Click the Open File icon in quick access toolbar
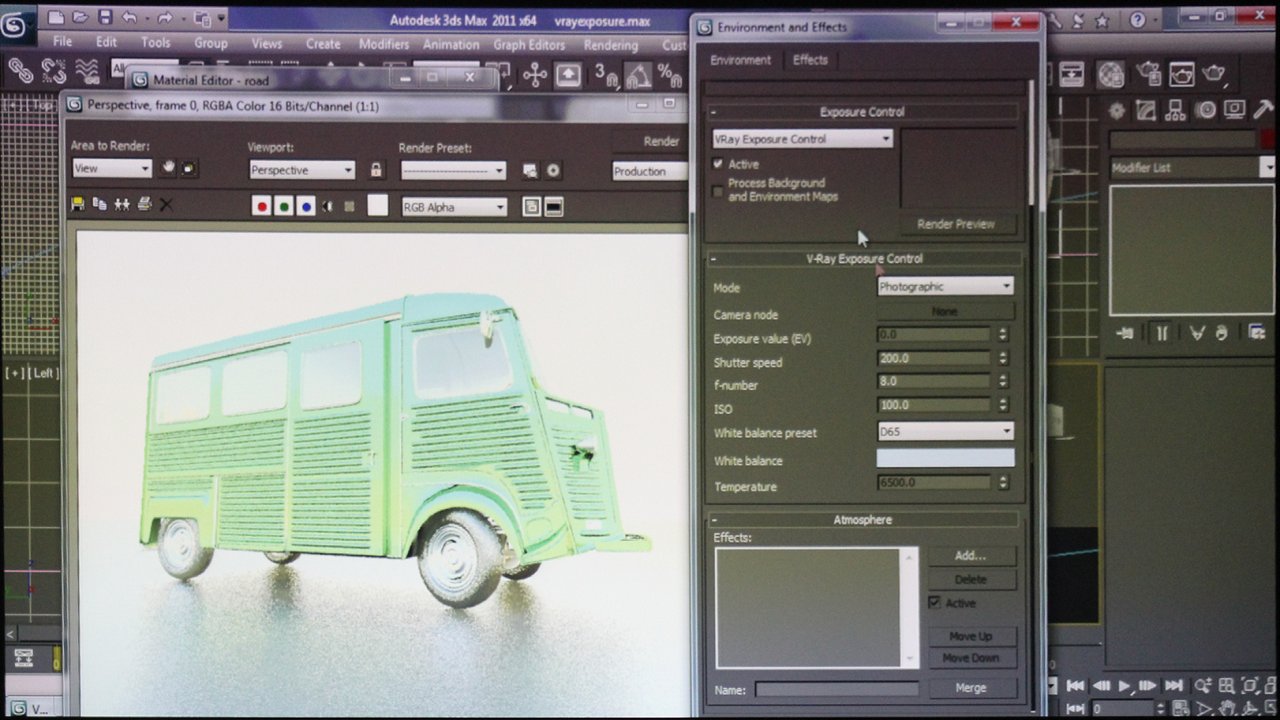The height and width of the screenshot is (720, 1280). [79, 18]
